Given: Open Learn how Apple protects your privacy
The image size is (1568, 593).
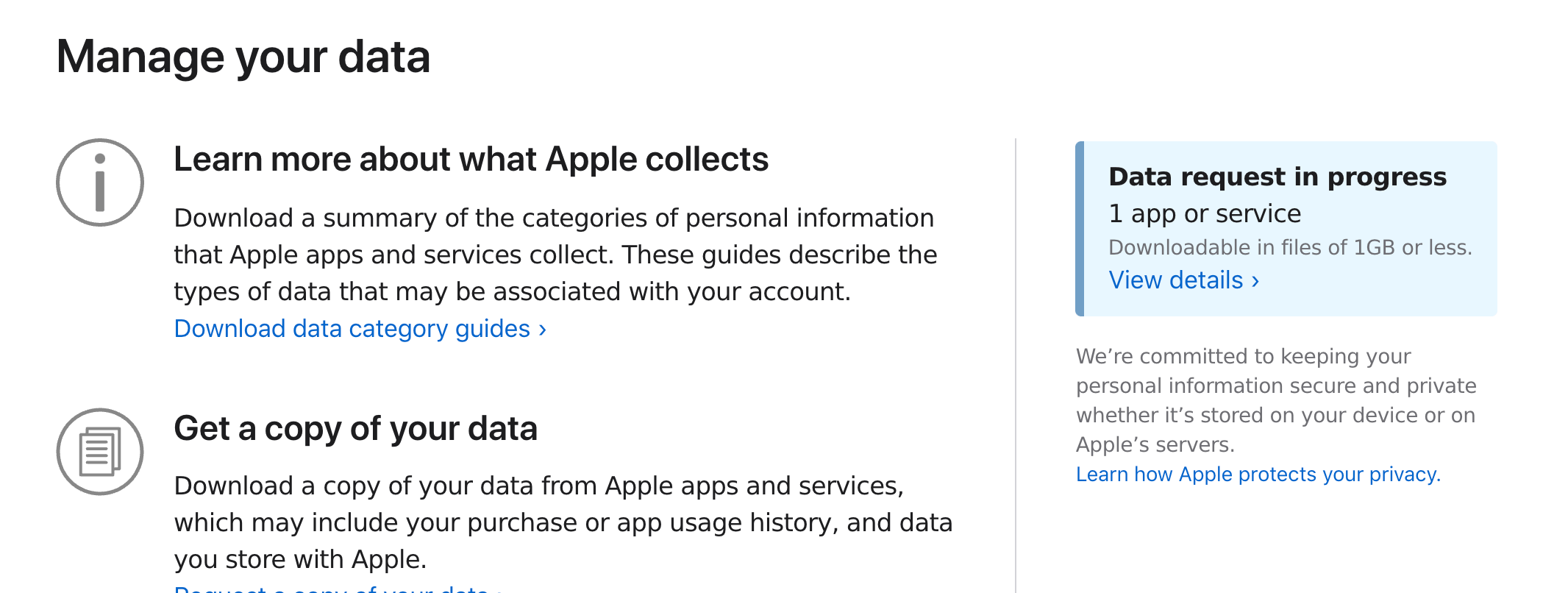Looking at the screenshot, I should (x=1258, y=475).
